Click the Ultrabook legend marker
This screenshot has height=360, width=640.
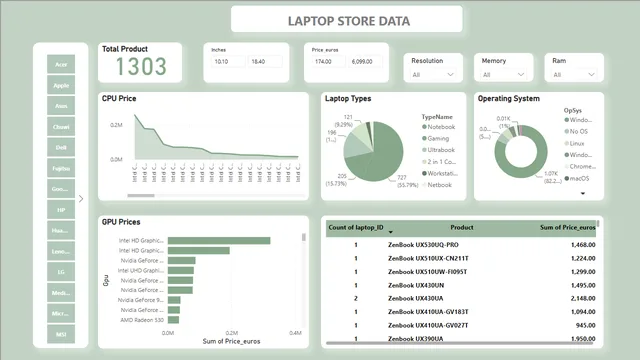(x=424, y=150)
